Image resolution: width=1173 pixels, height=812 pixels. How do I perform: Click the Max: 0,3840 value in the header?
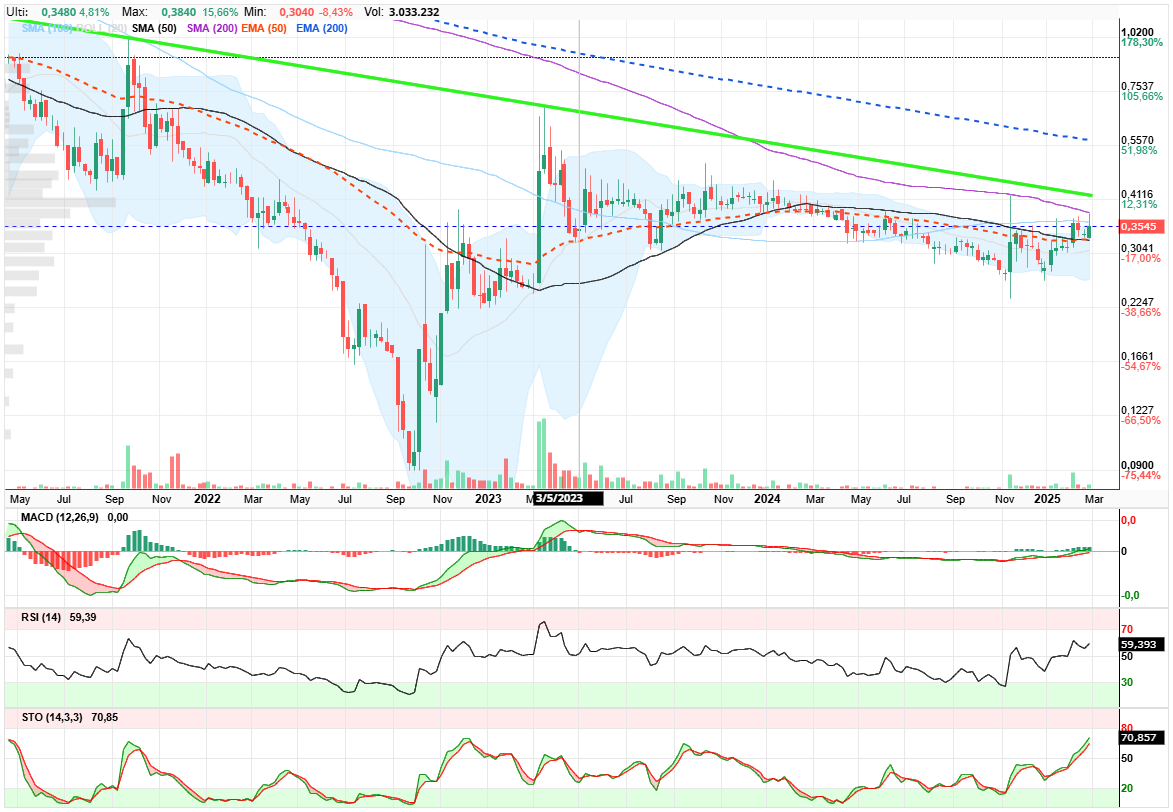(179, 12)
